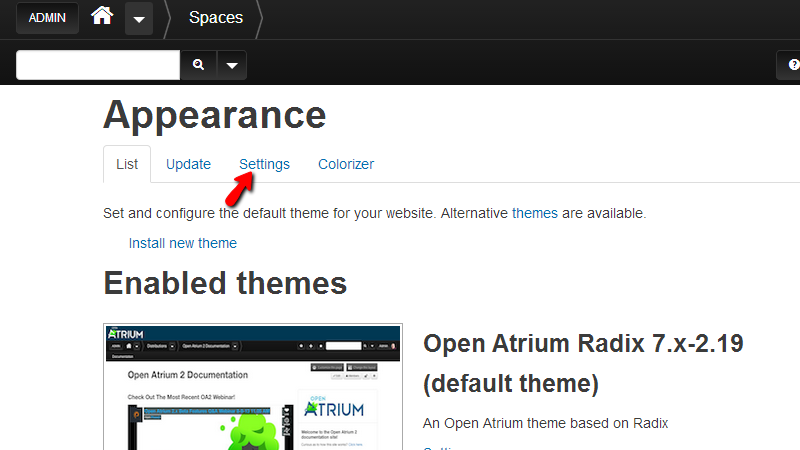Screen dimensions: 800x450
Task: Follow the 'themes' link
Action: [535, 213]
